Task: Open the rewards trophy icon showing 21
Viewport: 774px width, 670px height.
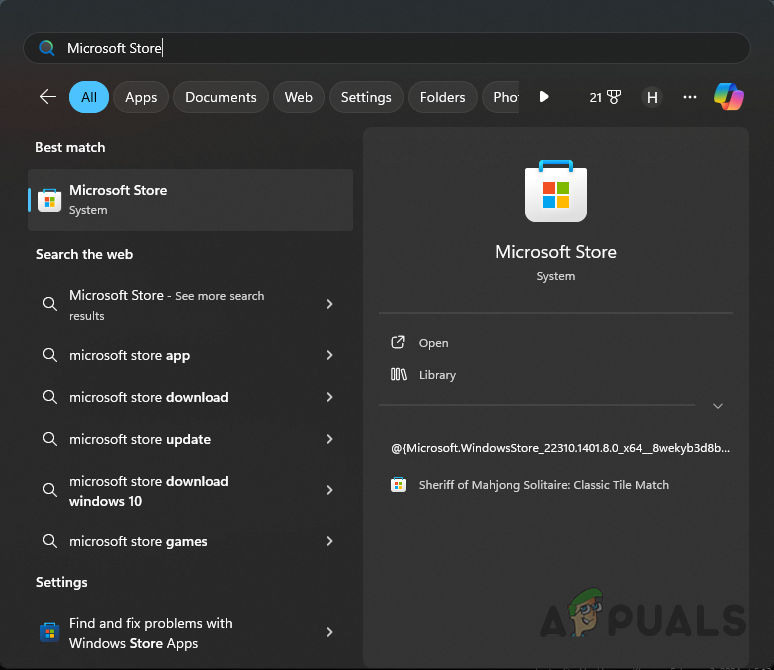Action: point(605,97)
